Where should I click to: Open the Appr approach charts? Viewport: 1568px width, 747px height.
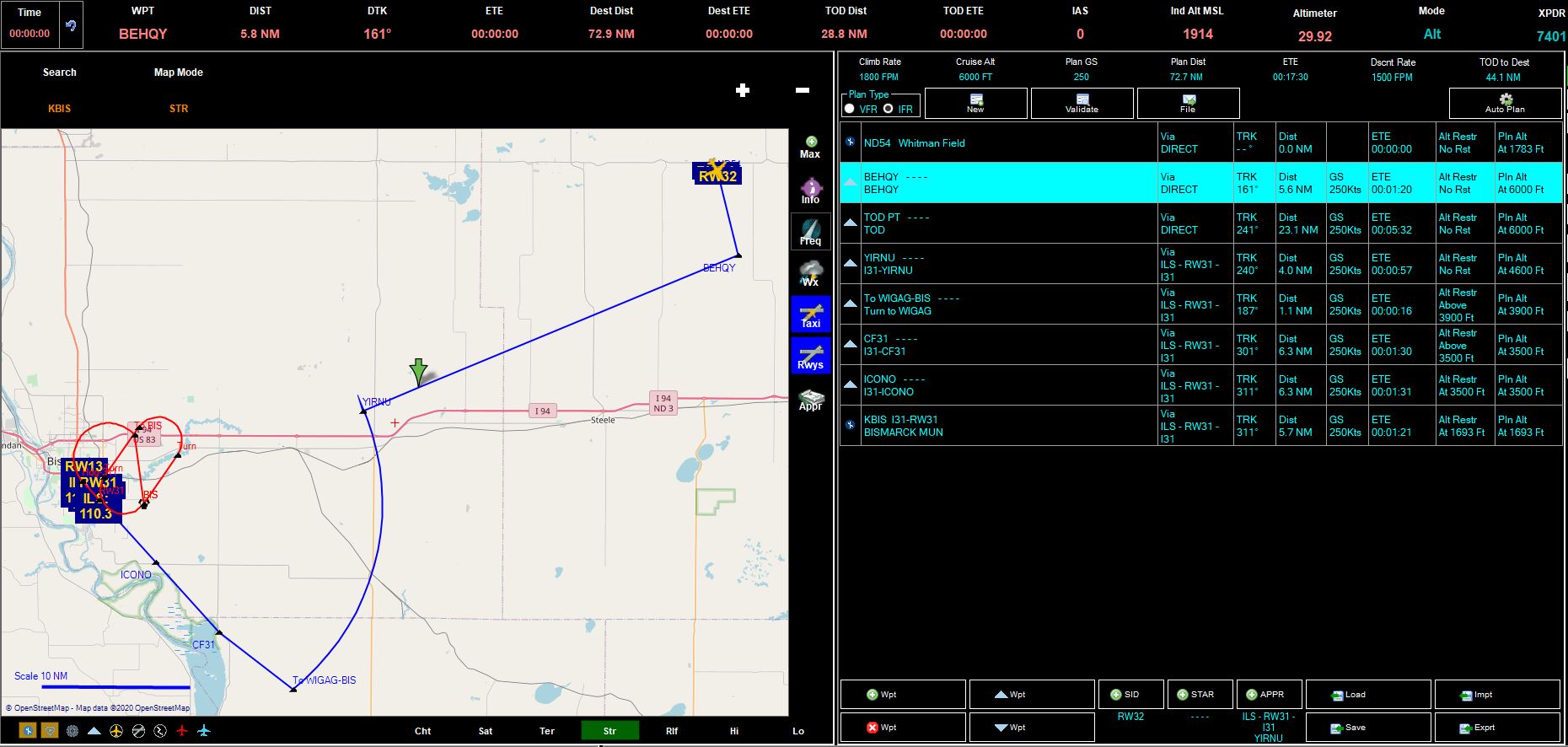point(810,400)
